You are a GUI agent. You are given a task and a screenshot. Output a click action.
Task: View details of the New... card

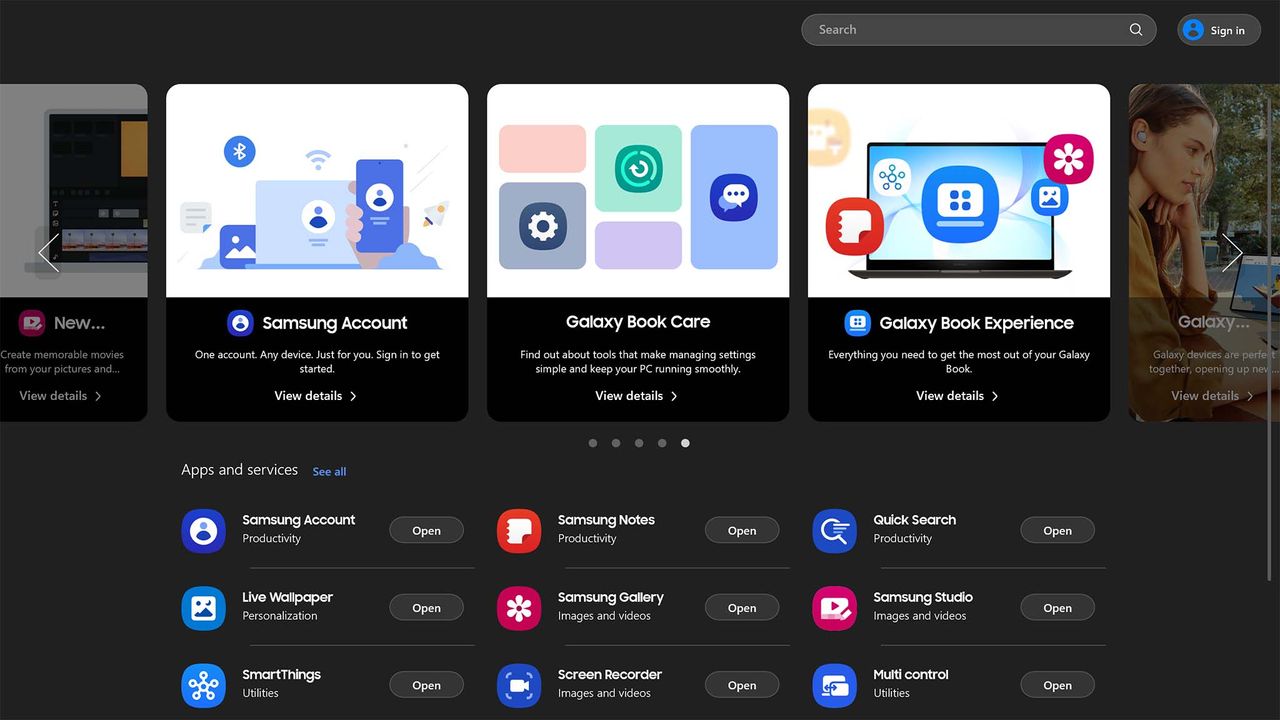(61, 396)
